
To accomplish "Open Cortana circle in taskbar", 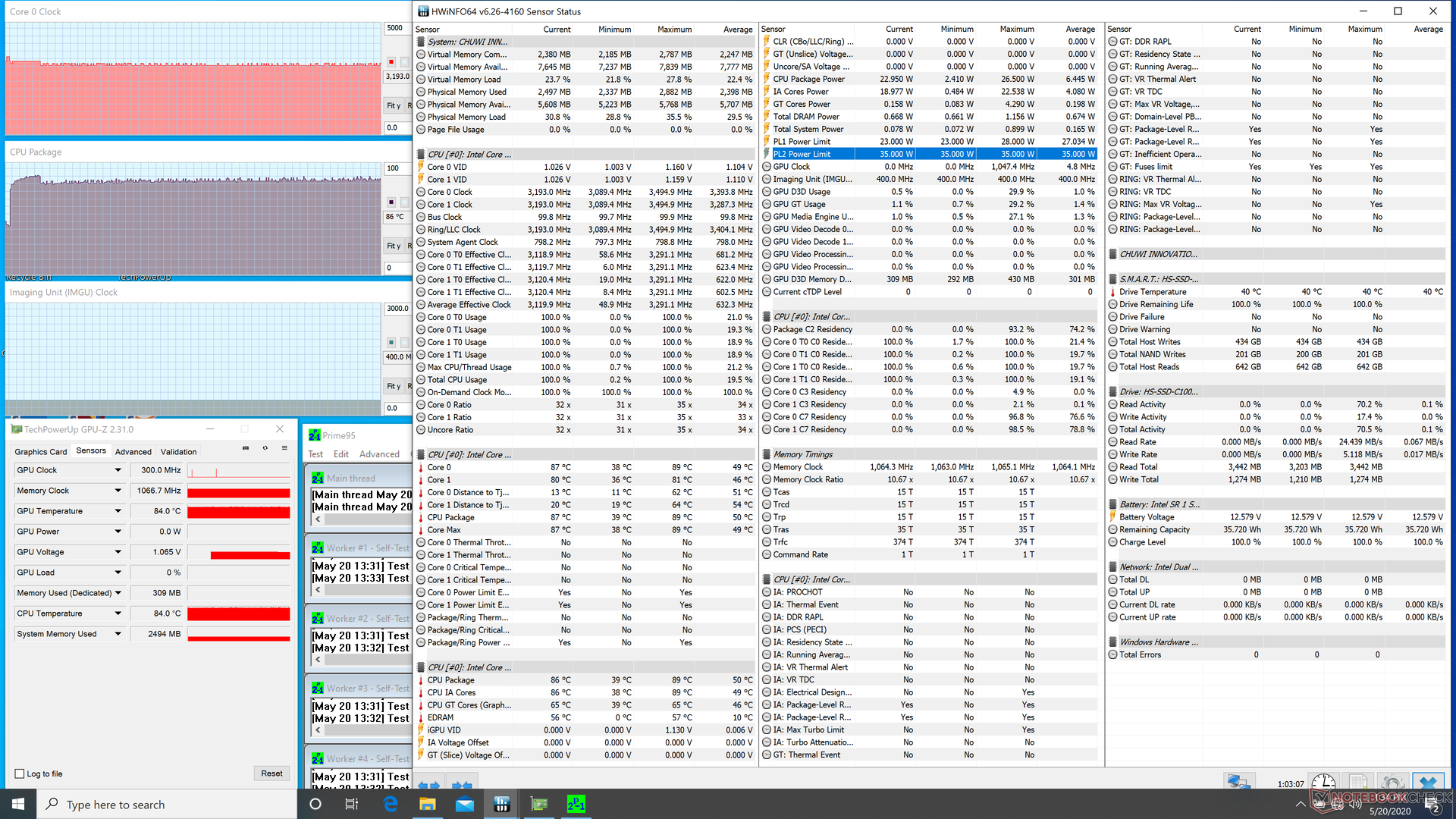I will click(315, 804).
